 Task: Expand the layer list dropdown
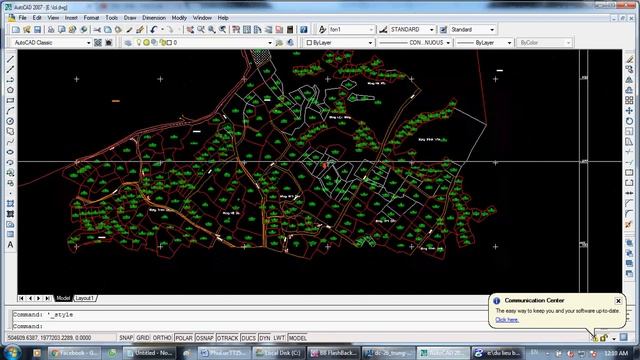(x=270, y=42)
